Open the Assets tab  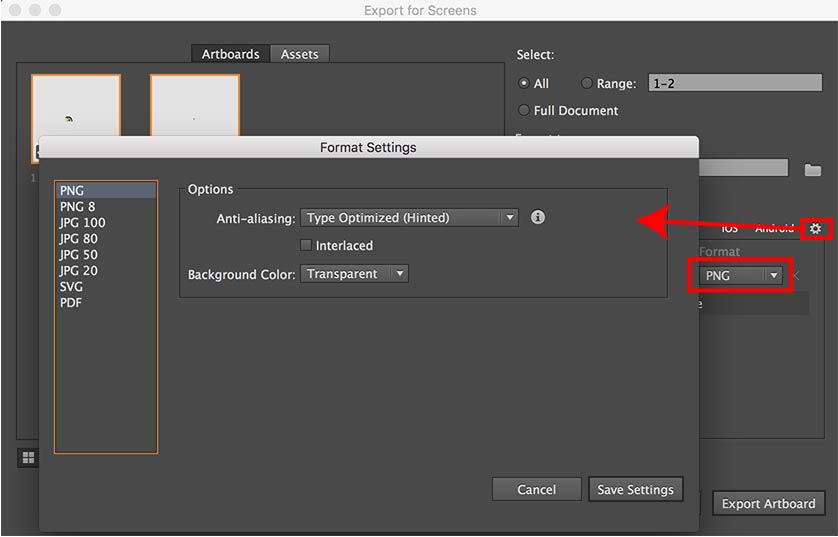[299, 54]
